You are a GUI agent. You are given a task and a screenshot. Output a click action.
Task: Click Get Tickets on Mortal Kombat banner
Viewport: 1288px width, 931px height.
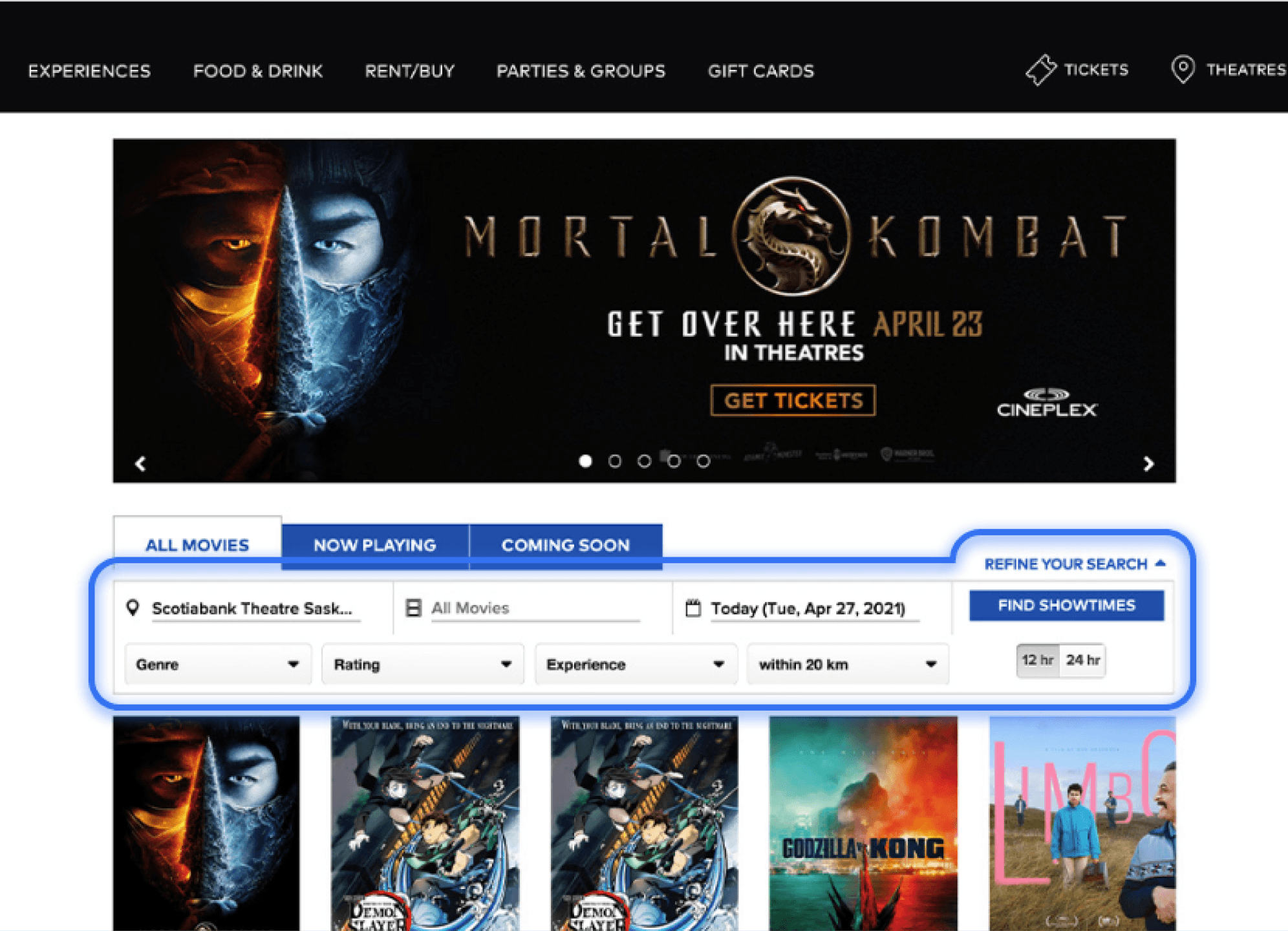793,401
